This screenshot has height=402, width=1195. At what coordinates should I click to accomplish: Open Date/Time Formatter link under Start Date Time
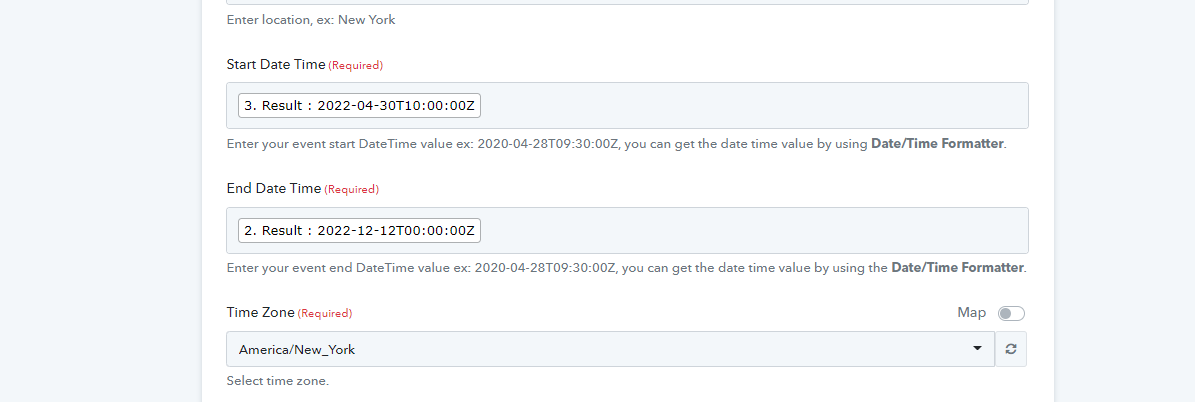937,143
